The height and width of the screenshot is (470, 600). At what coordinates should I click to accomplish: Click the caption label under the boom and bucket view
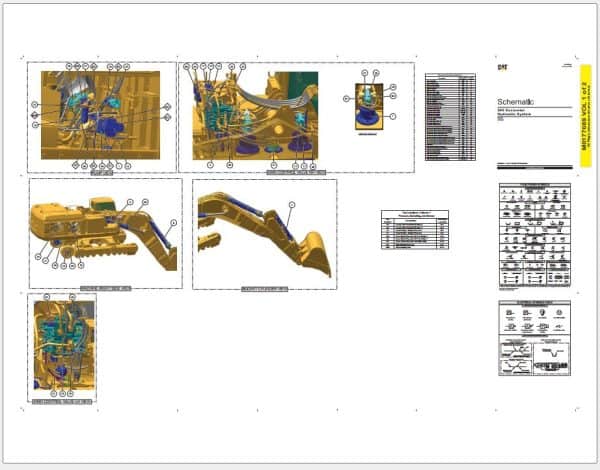point(264,289)
